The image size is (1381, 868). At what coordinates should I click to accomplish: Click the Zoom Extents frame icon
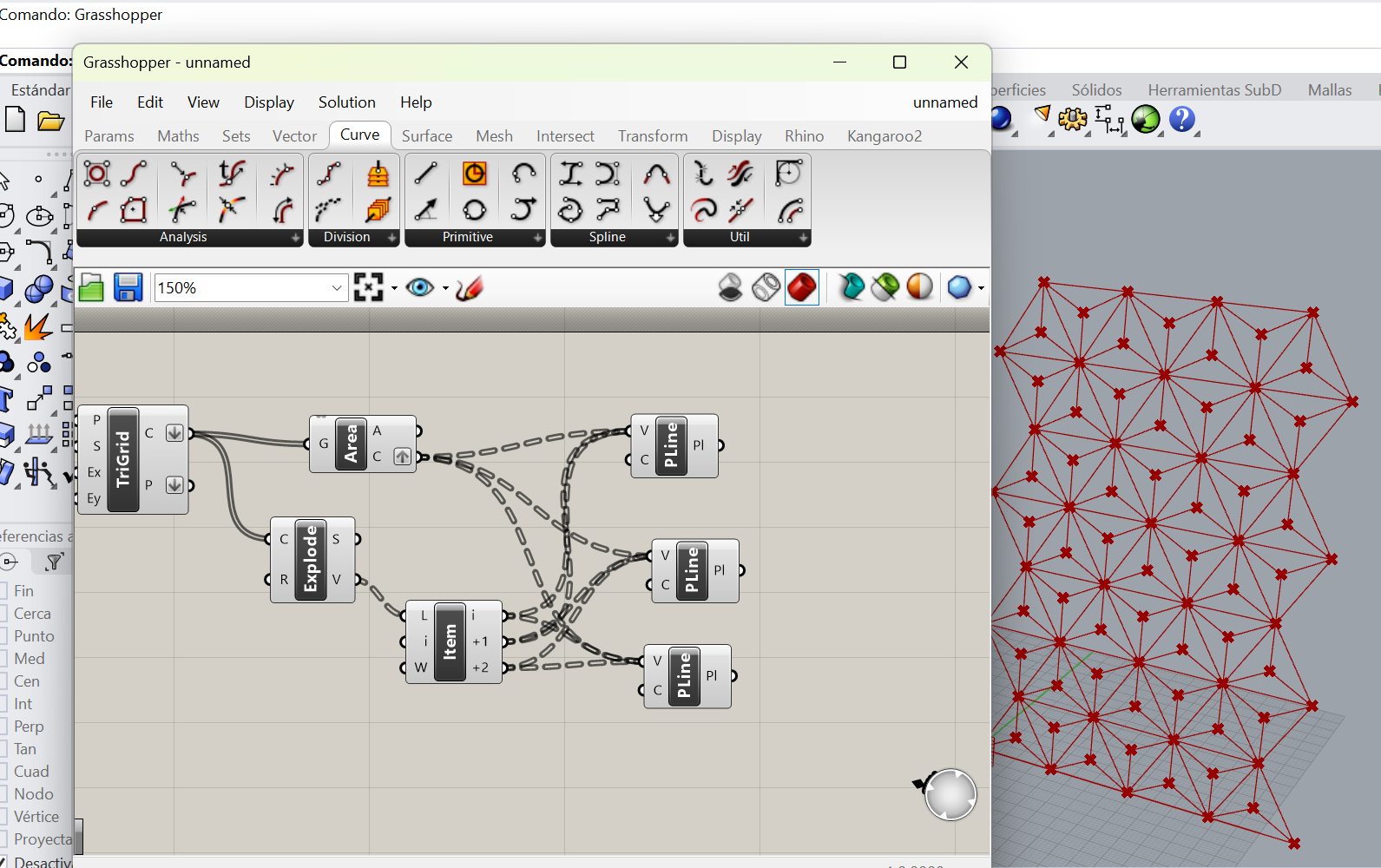[368, 287]
